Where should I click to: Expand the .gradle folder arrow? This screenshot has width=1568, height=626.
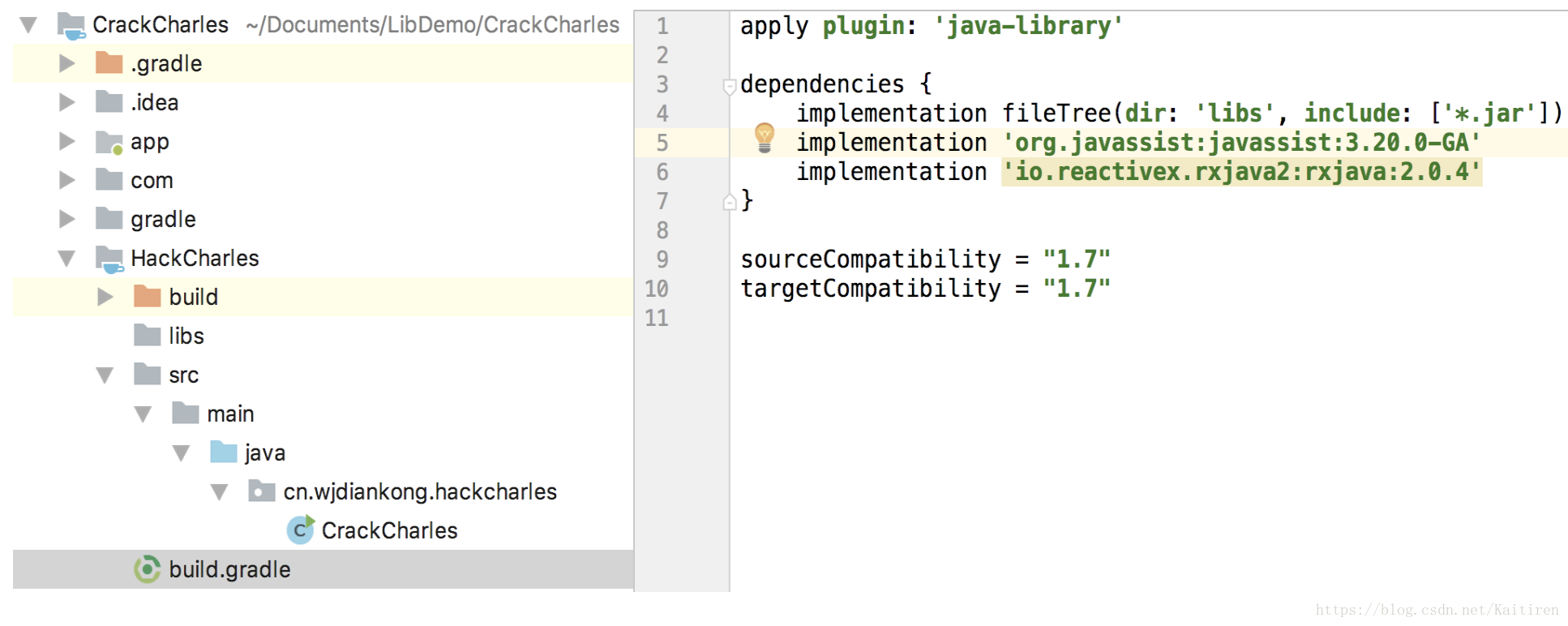(67, 63)
